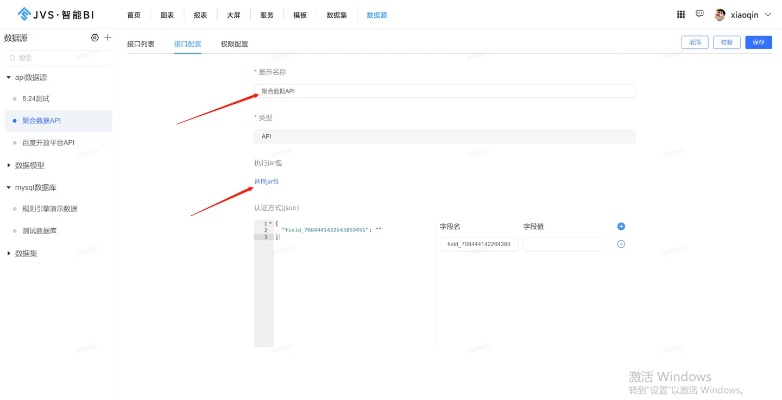Open the app grid icon in header
The width and height of the screenshot is (782, 400).
(x=681, y=15)
